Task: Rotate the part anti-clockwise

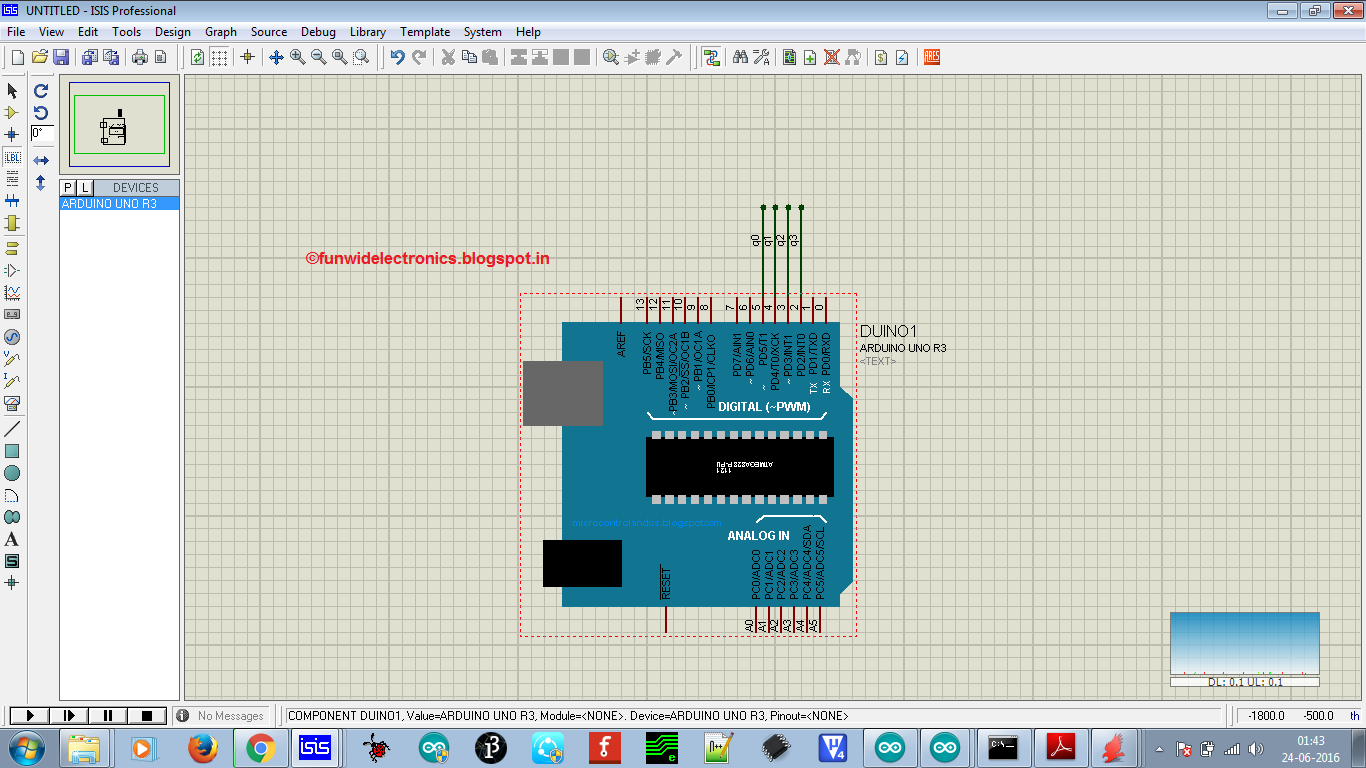Action: point(41,112)
